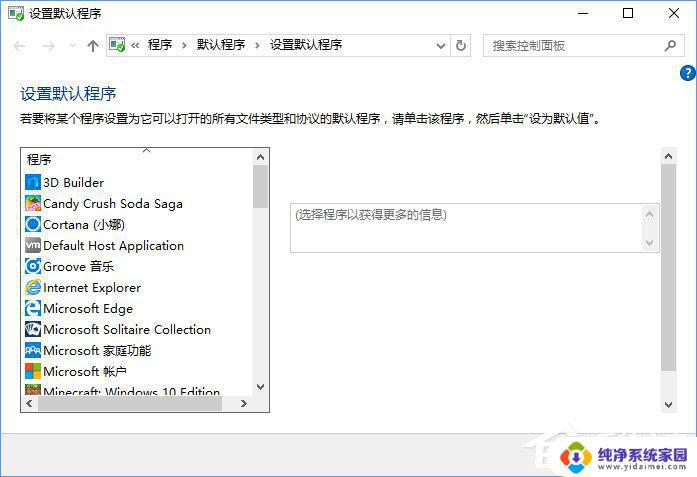
Task: Click the window title bar program icon
Action: click(x=16, y=13)
